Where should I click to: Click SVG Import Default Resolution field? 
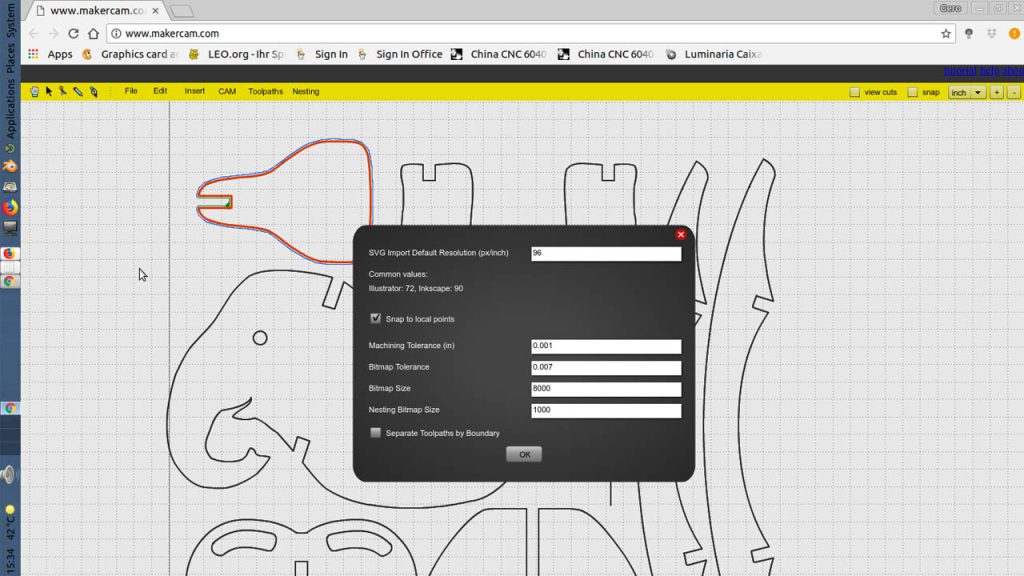[x=606, y=253]
